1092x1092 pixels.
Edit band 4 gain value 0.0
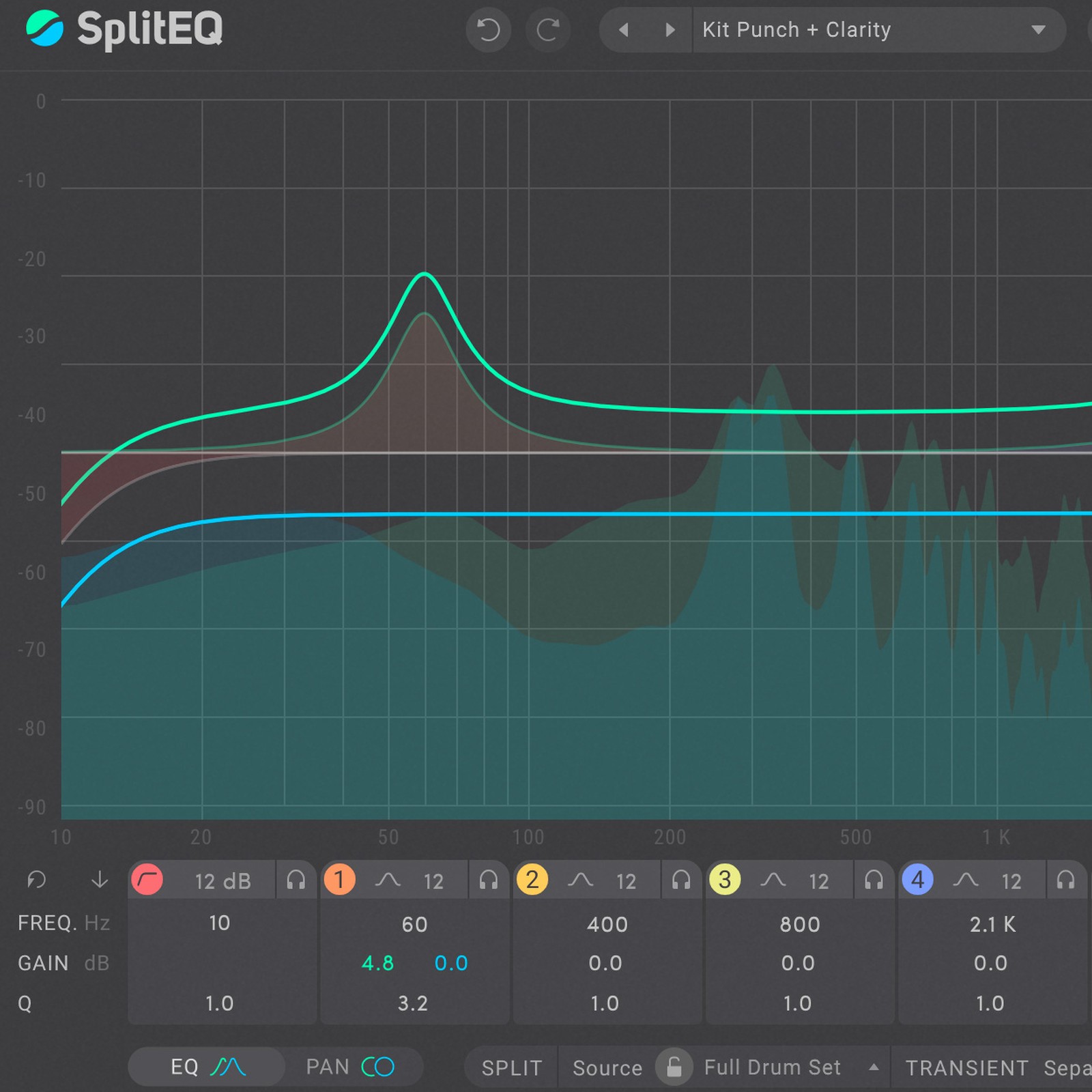tap(990, 963)
